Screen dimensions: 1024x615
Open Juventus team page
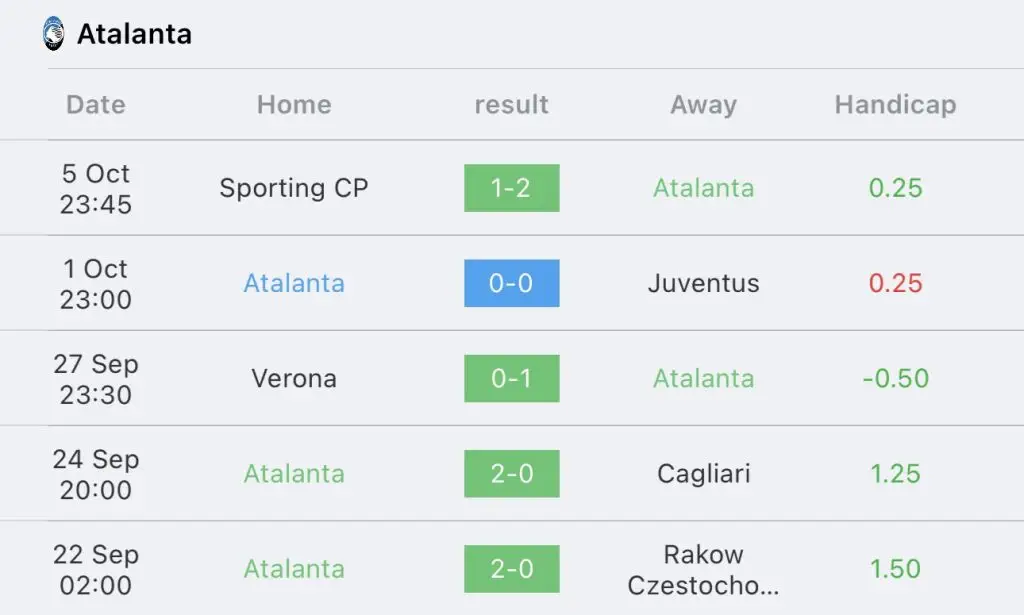click(x=703, y=283)
